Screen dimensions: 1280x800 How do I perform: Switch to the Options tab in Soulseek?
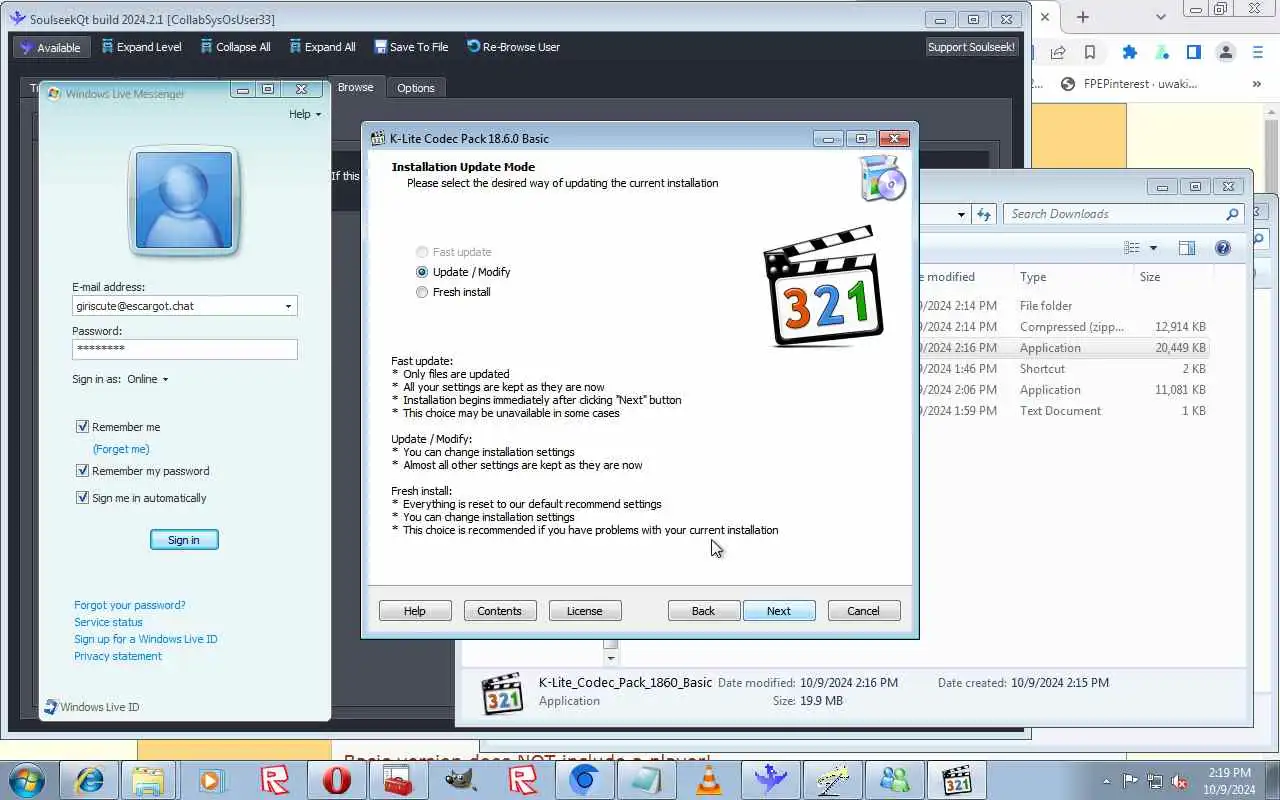coord(416,88)
